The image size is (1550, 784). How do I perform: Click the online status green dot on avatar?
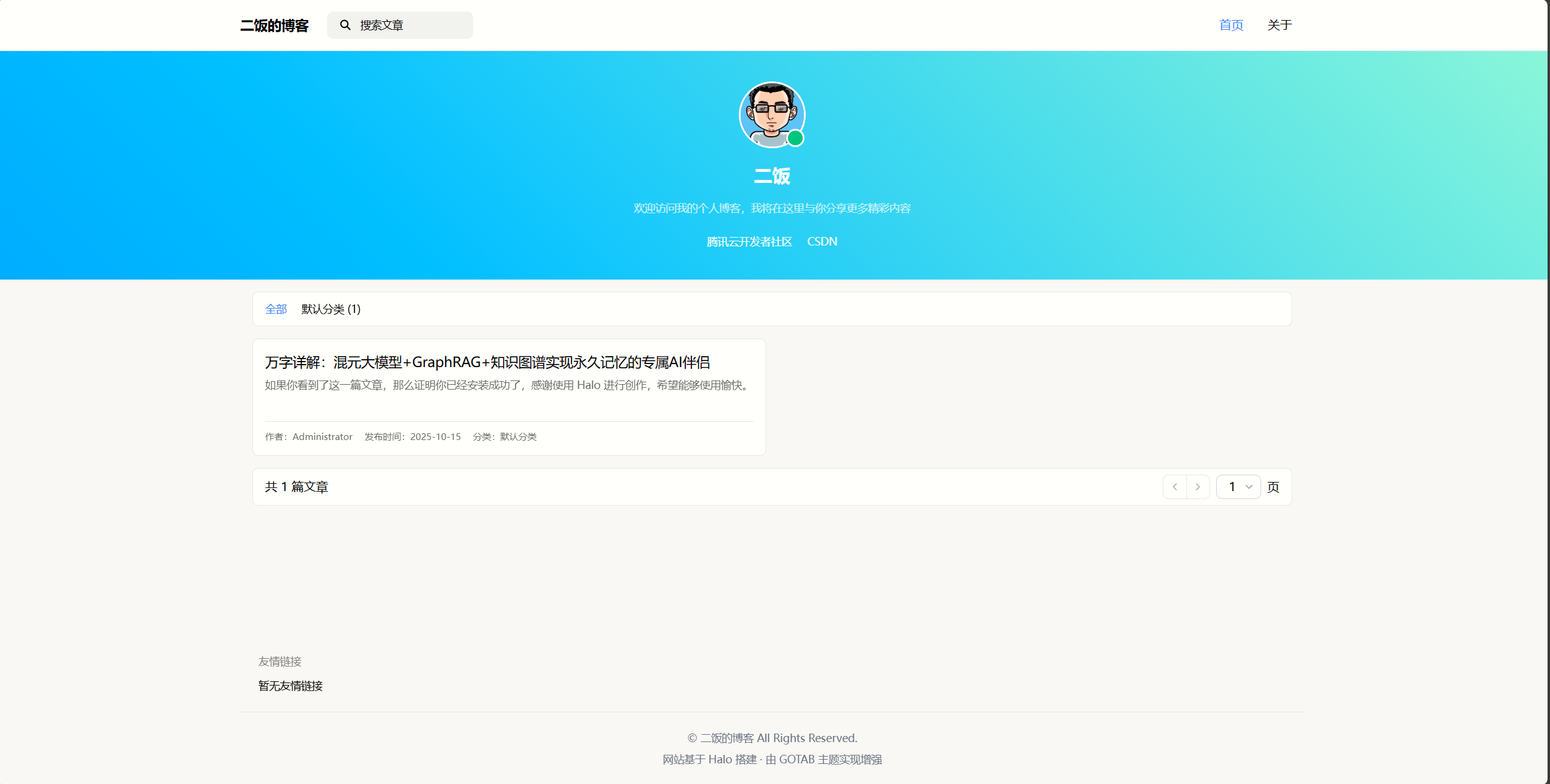[797, 139]
